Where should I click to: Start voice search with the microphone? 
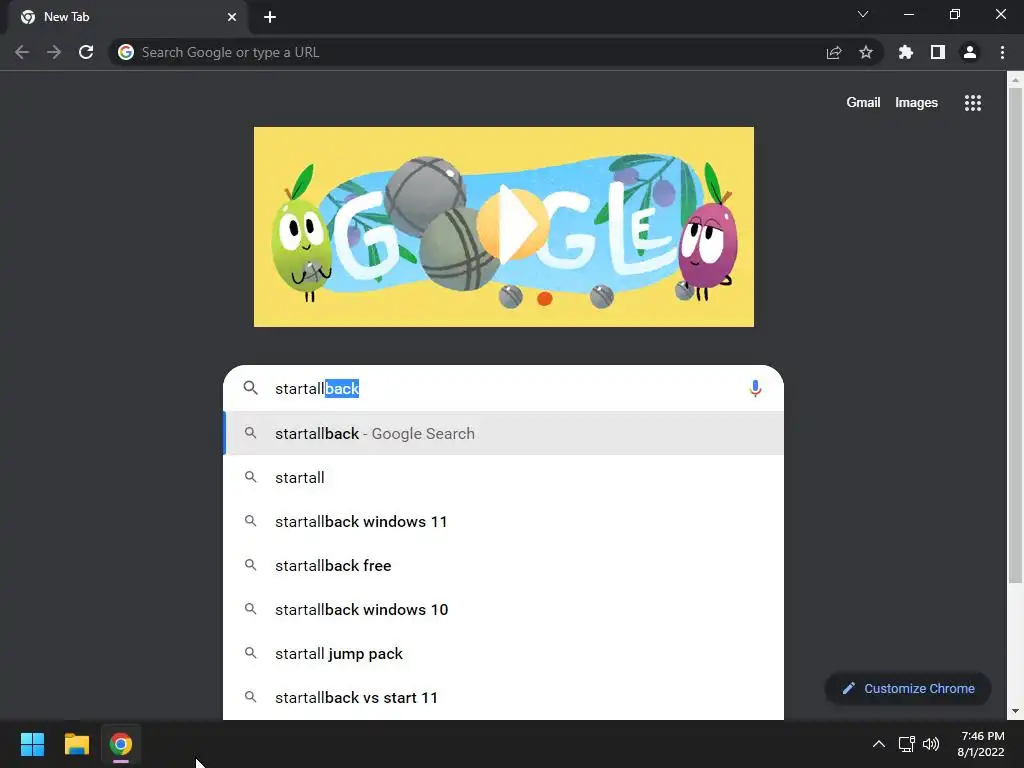[x=755, y=389]
